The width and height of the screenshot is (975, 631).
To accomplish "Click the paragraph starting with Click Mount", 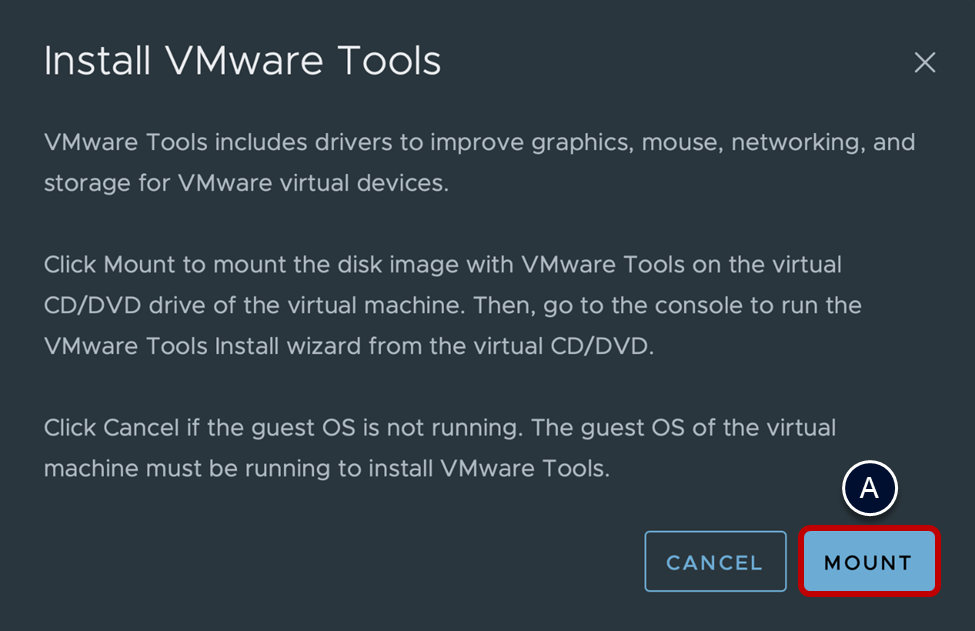I will tap(452, 305).
